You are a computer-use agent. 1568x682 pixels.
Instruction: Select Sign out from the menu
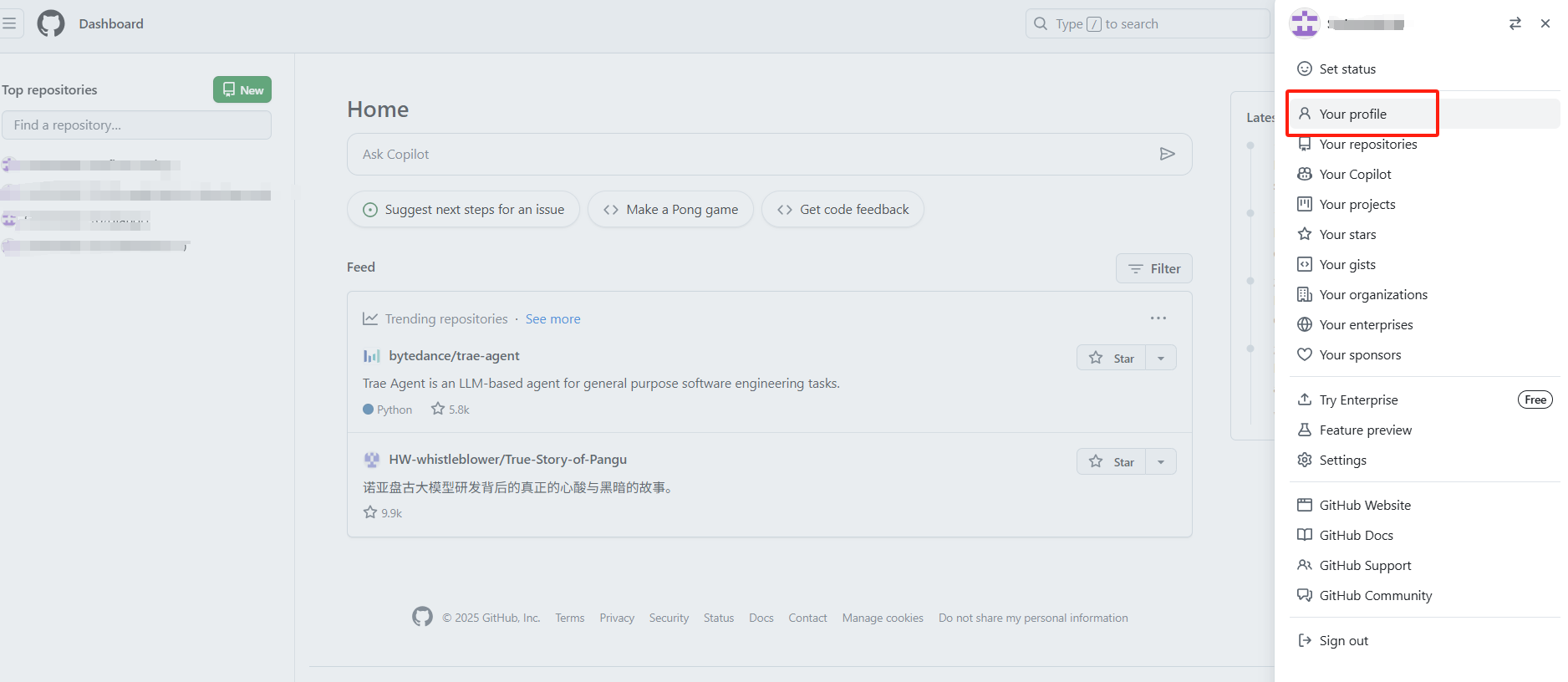point(1425,640)
